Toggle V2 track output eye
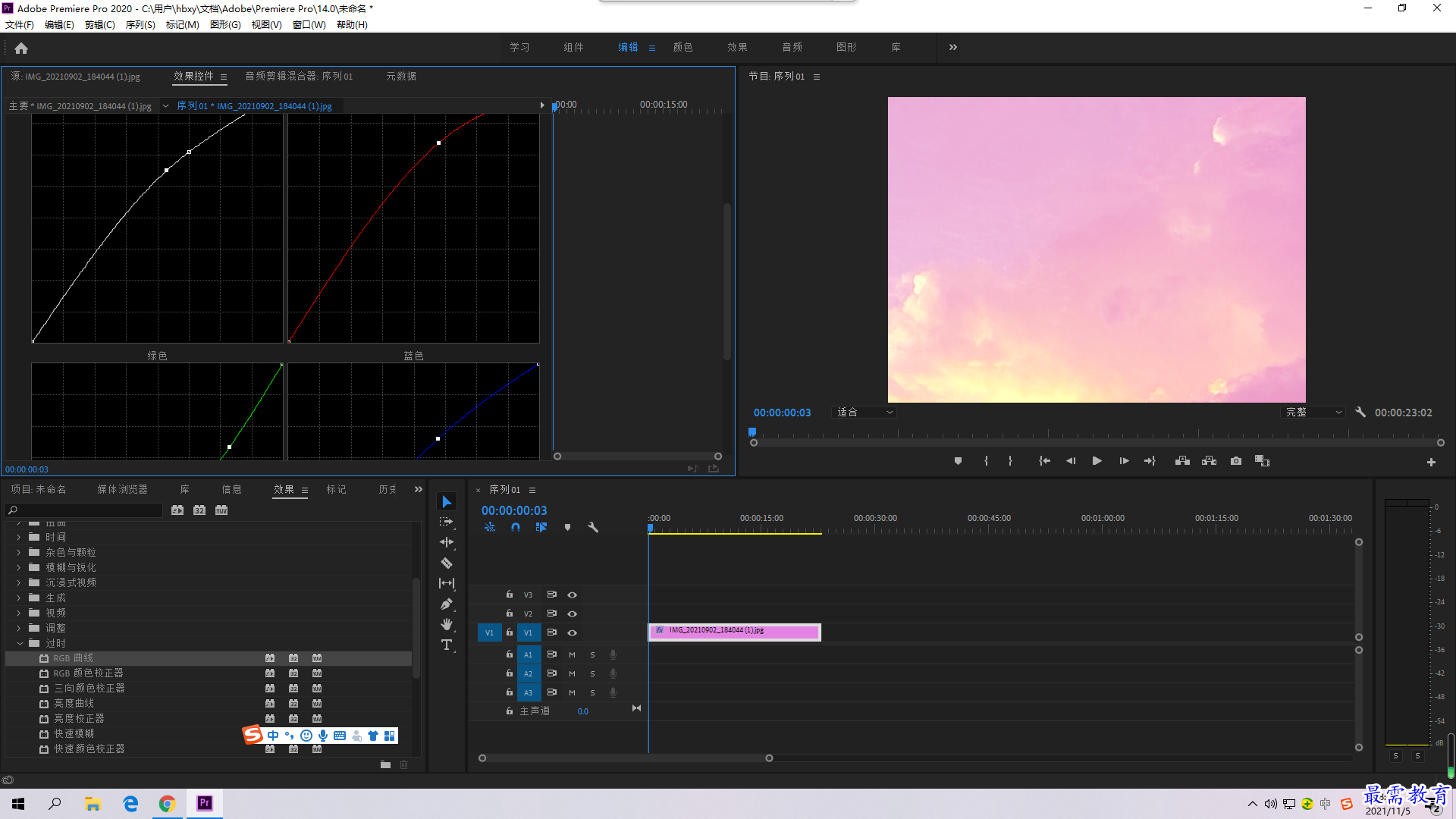 point(573,614)
